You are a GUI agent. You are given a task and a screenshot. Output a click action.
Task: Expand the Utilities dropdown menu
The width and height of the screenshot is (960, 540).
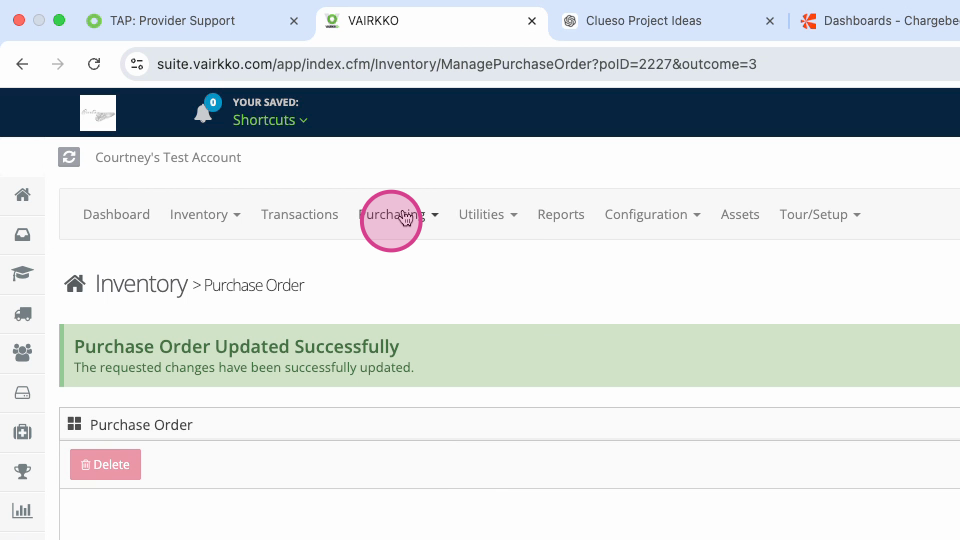coord(488,214)
